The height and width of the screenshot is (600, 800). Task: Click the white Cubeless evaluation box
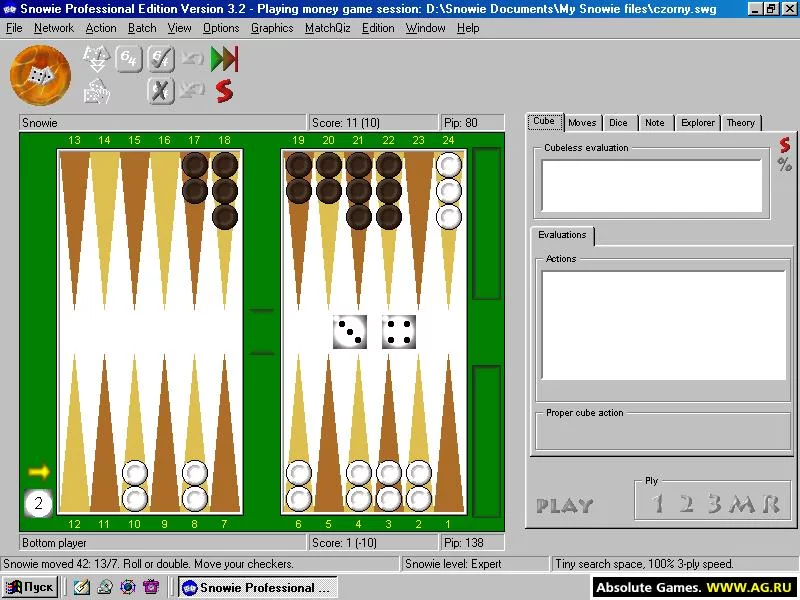652,186
